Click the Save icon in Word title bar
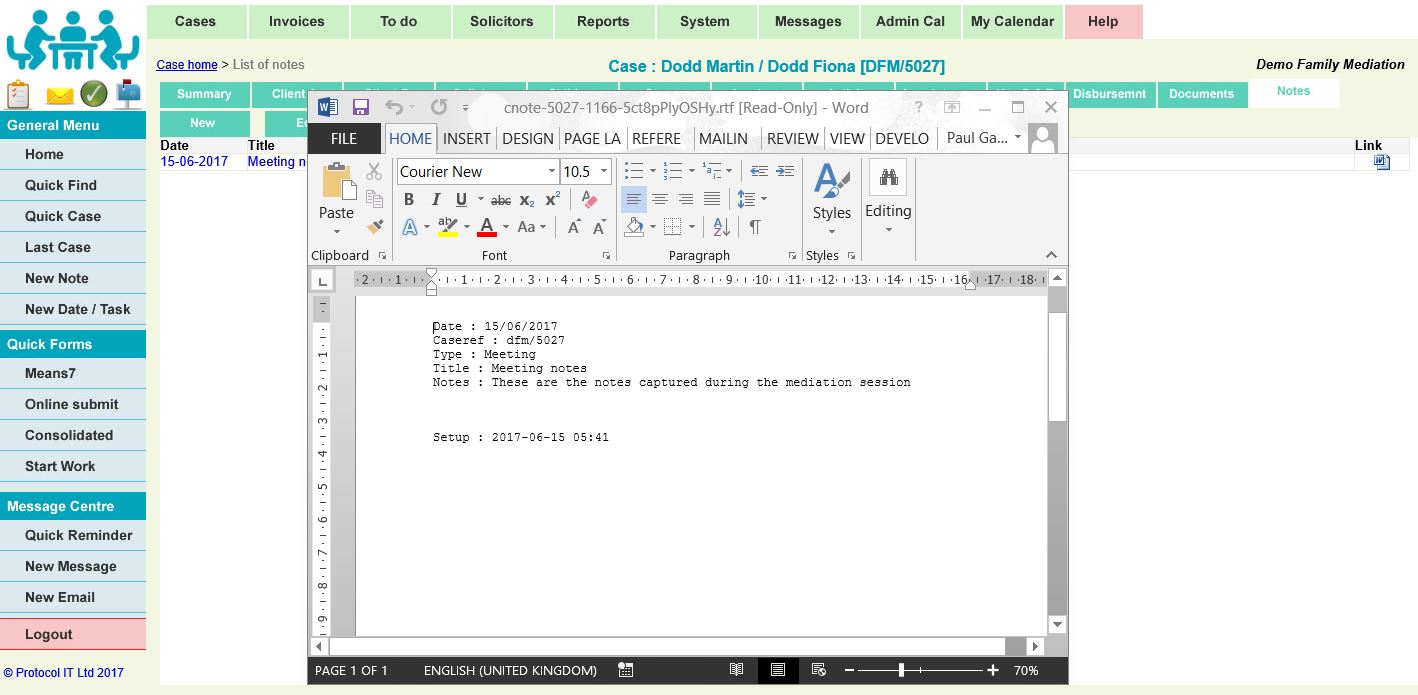Screen dimensions: 1418x695 coord(361,107)
